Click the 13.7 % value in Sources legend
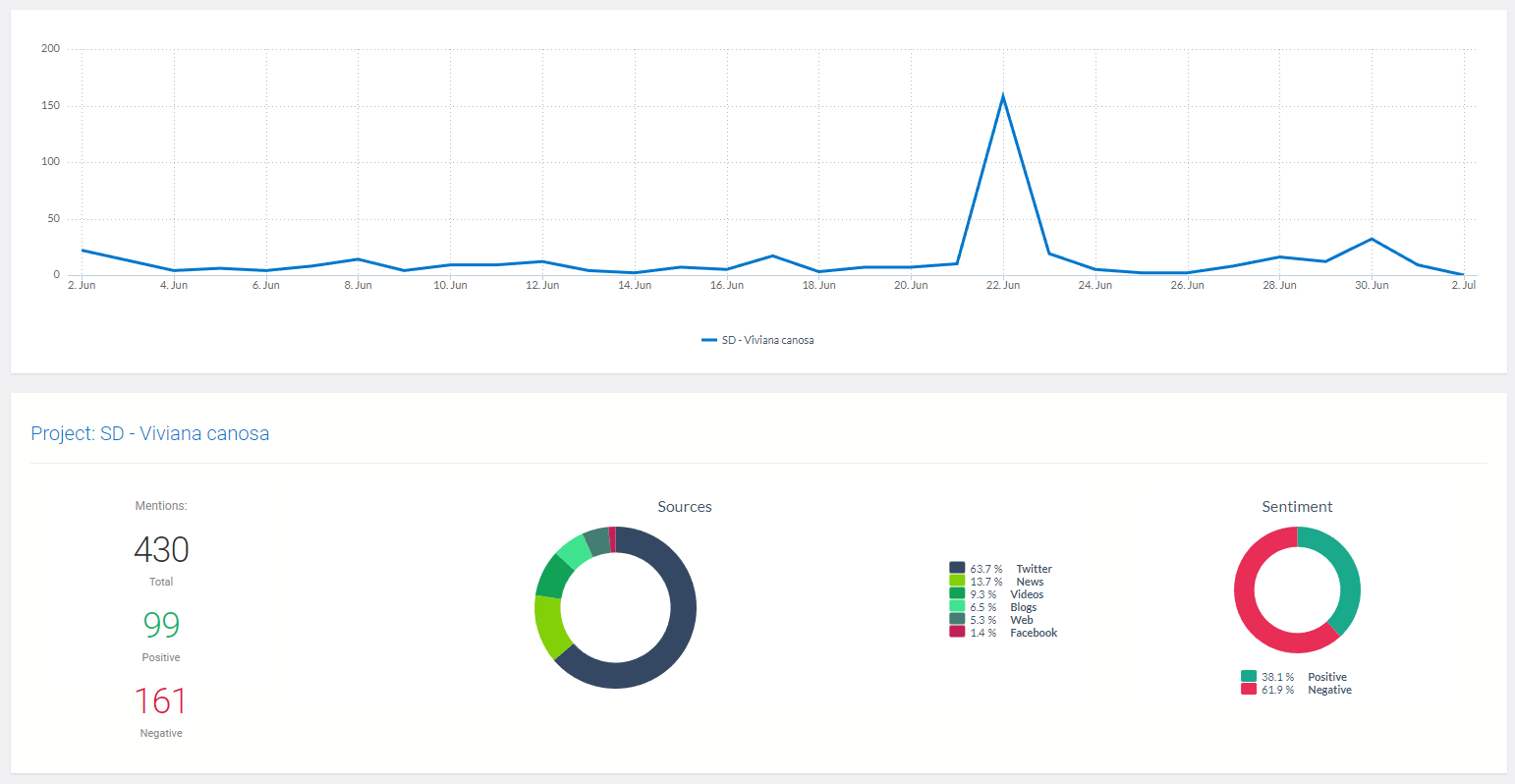The height and width of the screenshot is (784, 1515). coord(986,582)
